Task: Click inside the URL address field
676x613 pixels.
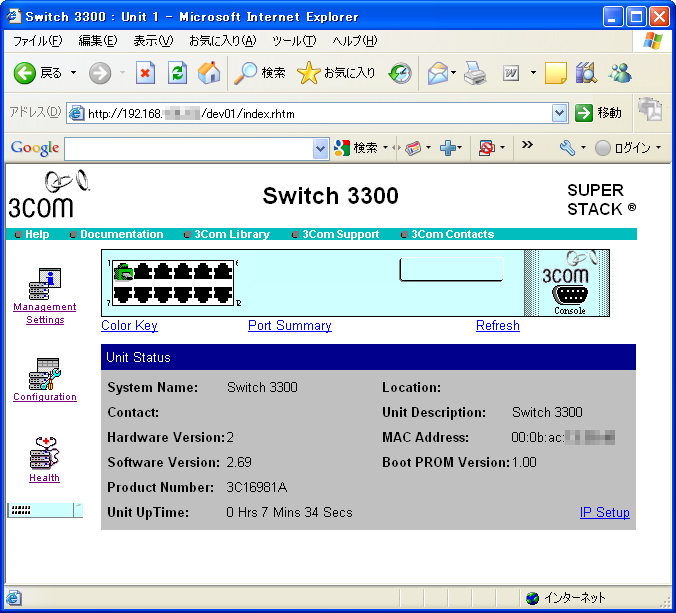Action: (x=317, y=114)
